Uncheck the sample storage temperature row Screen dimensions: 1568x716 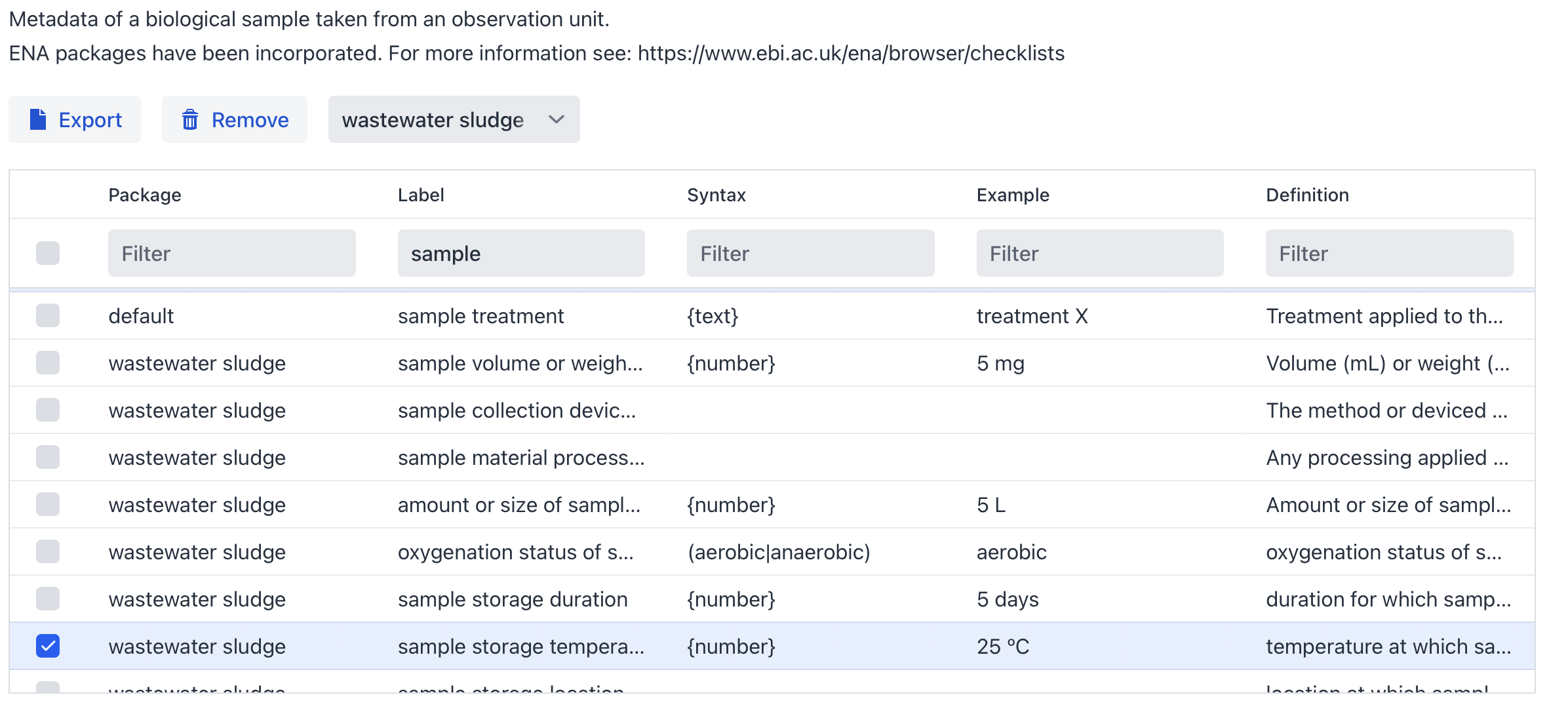48,646
